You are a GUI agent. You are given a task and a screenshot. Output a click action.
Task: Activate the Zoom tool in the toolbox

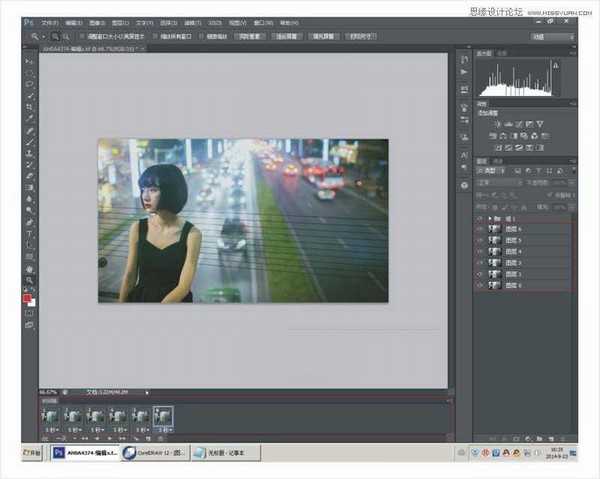pyautogui.click(x=28, y=281)
